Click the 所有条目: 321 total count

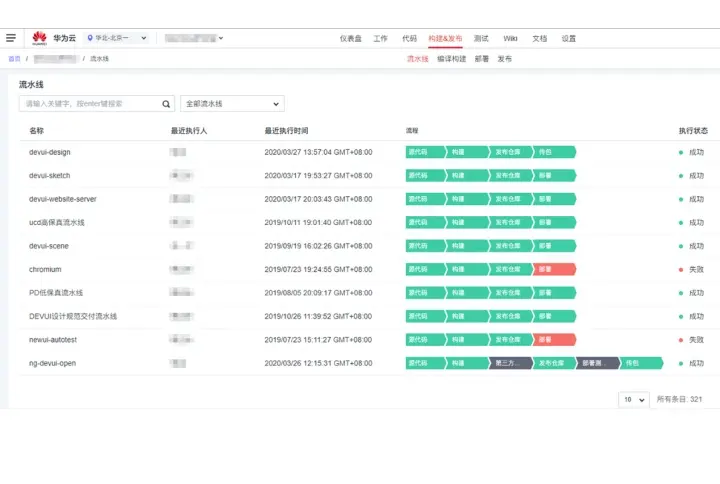[680, 399]
